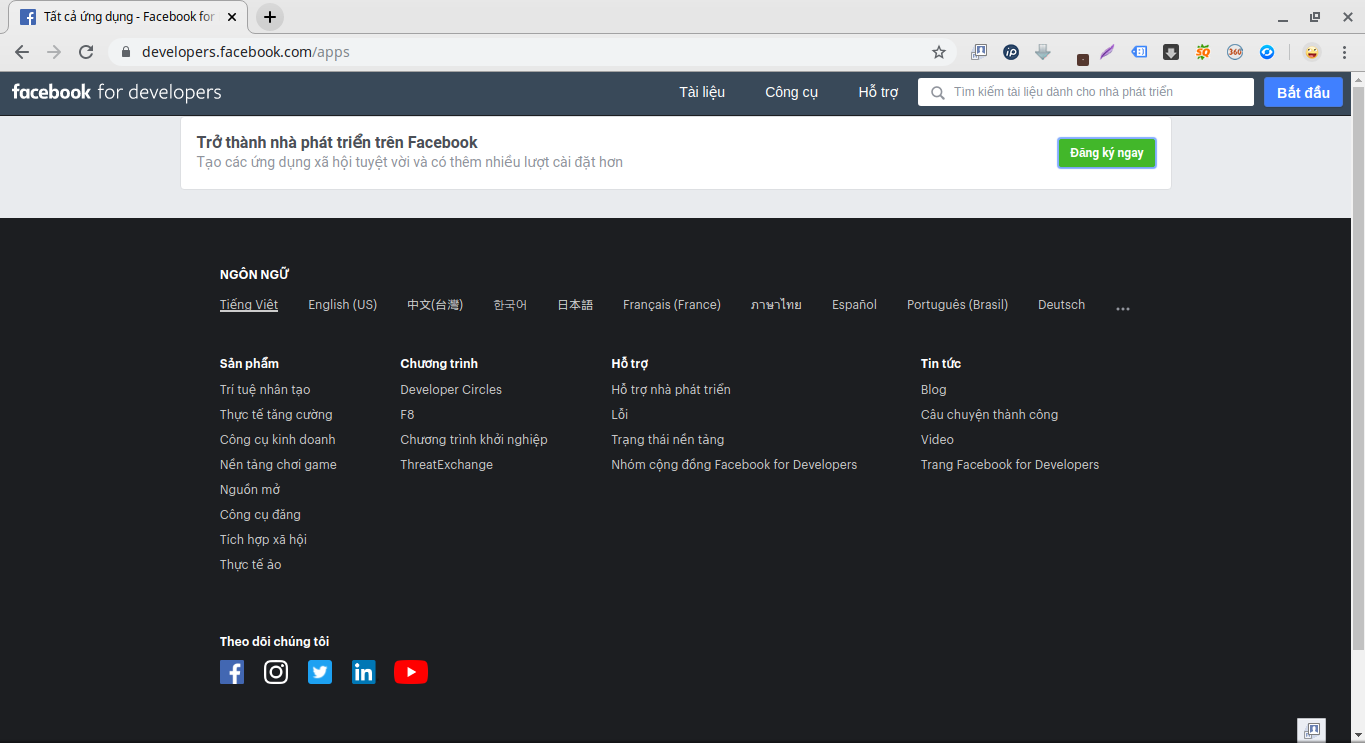The height and width of the screenshot is (743, 1365).
Task: Open the Công cụ menu
Action: pos(792,92)
